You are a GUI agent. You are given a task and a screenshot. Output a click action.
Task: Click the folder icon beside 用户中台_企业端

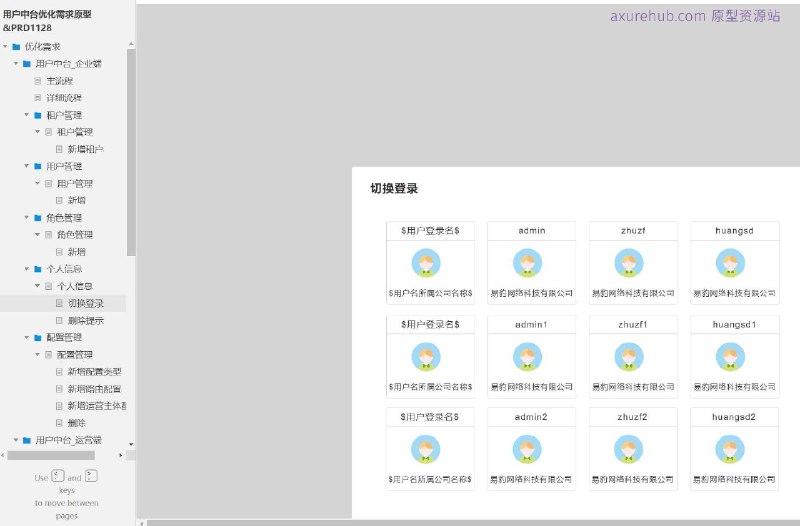coord(27,64)
